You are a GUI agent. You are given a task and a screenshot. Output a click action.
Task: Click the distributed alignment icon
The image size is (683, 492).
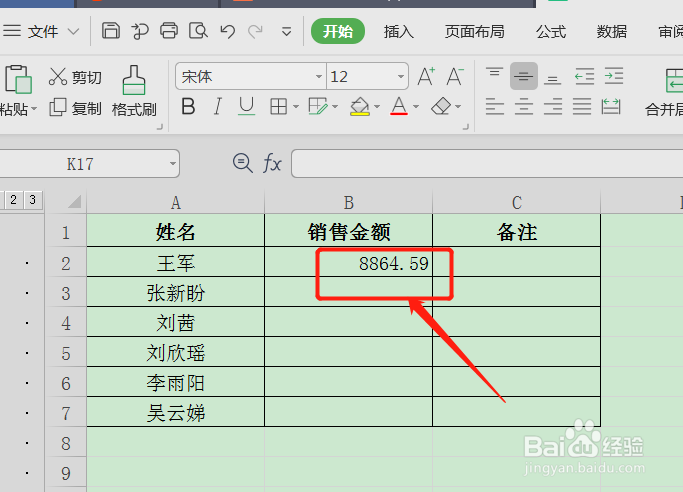coord(611,106)
